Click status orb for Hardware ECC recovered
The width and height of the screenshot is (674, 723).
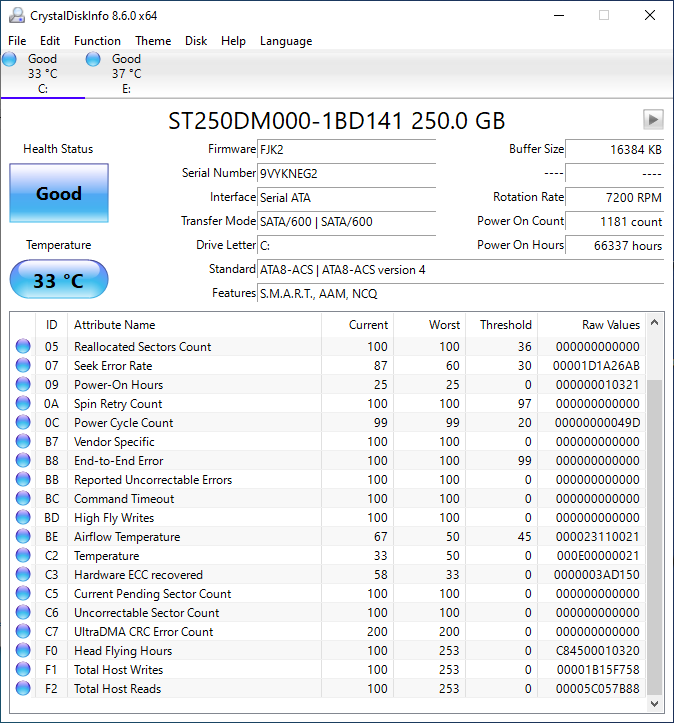[x=23, y=575]
